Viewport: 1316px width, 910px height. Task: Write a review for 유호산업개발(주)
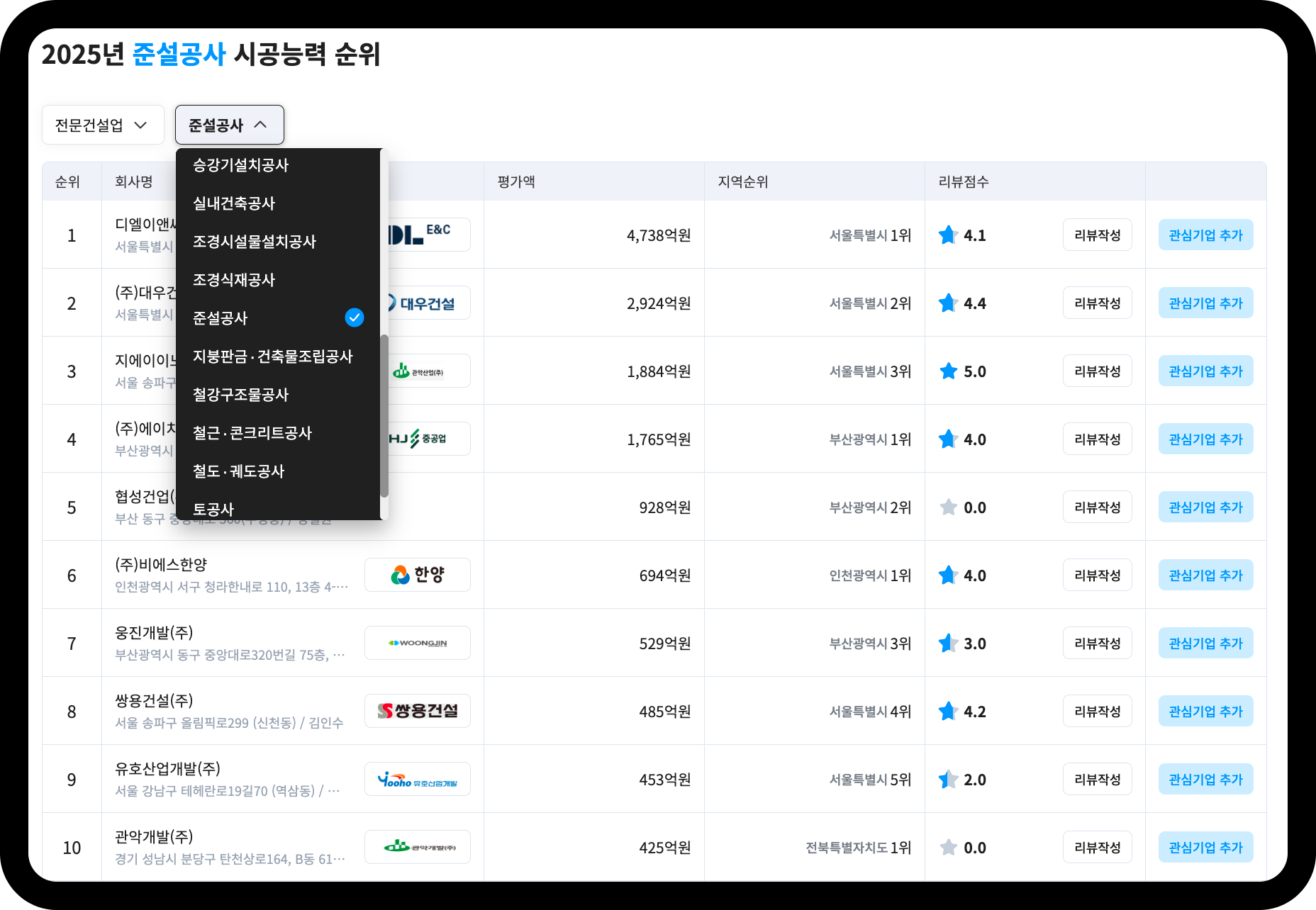click(1098, 779)
